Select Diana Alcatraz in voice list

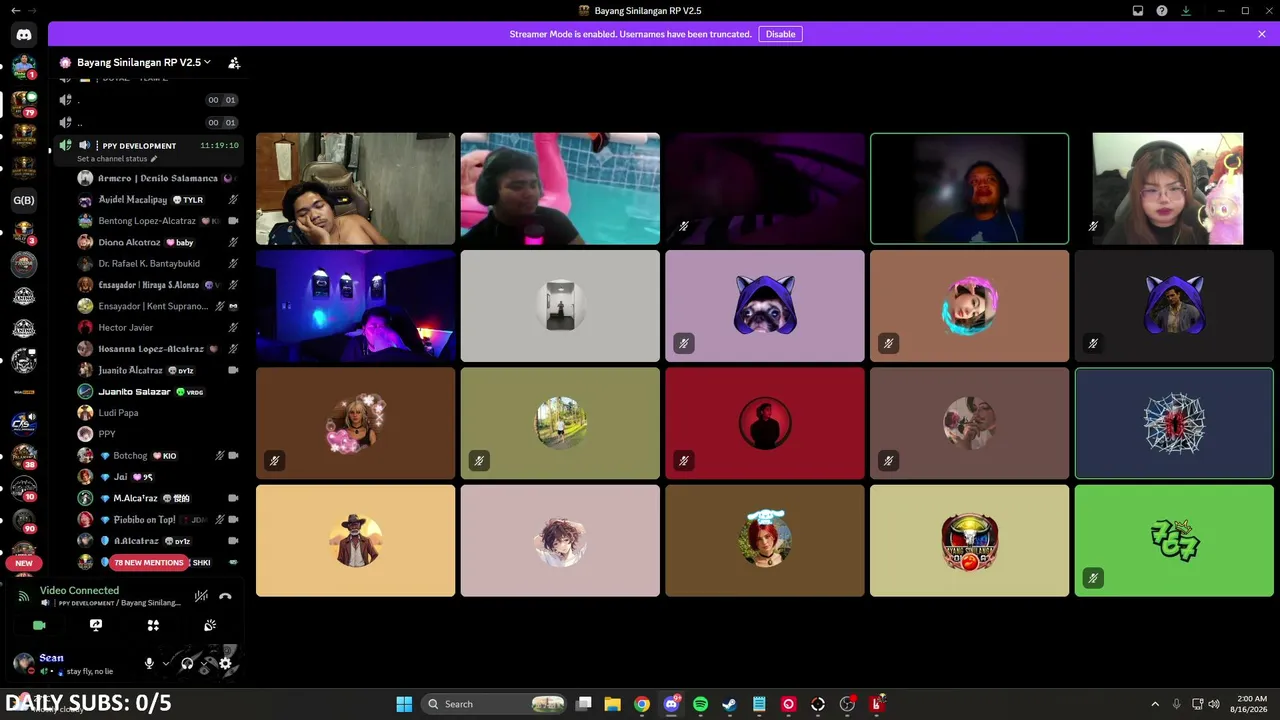[x=159, y=242]
